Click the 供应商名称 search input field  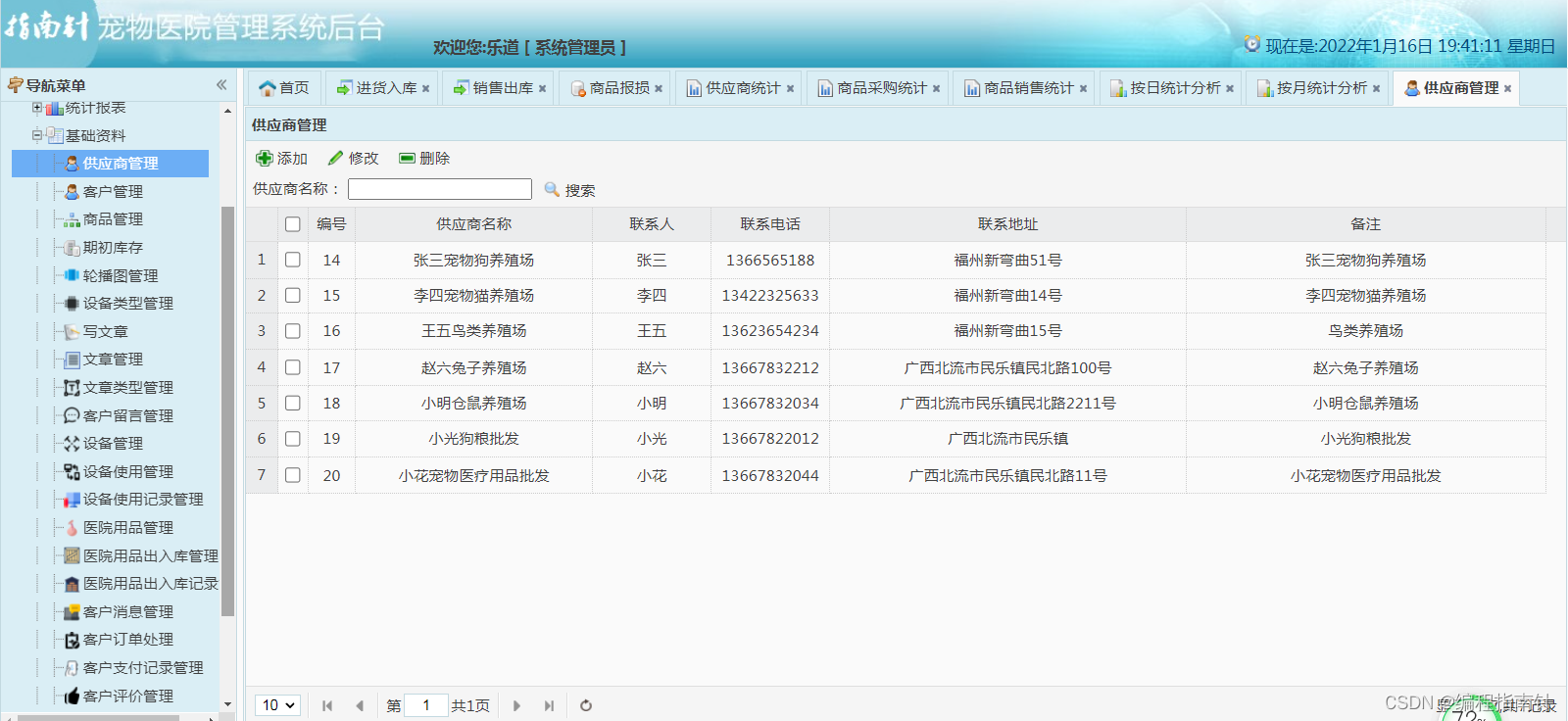[440, 189]
